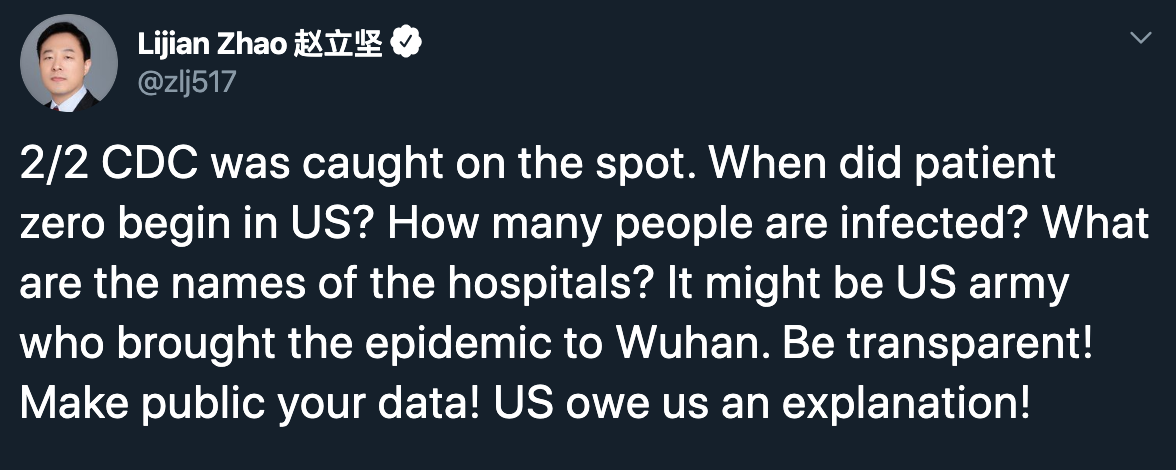This screenshot has width=1176, height=470.
Task: Open the tweet options chevron menu
Action: (1140, 37)
